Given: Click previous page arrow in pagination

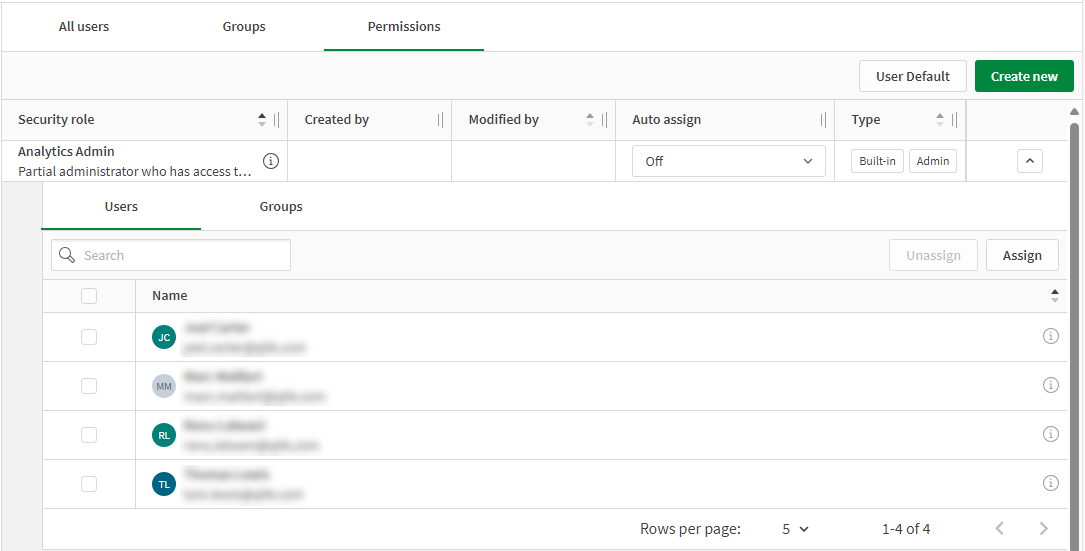Looking at the screenshot, I should [x=999, y=528].
